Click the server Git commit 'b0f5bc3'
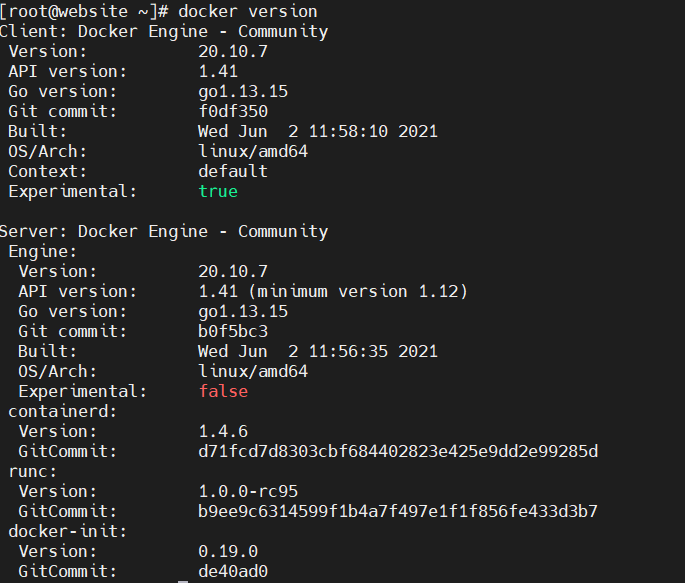This screenshot has width=685, height=583. click(x=233, y=331)
